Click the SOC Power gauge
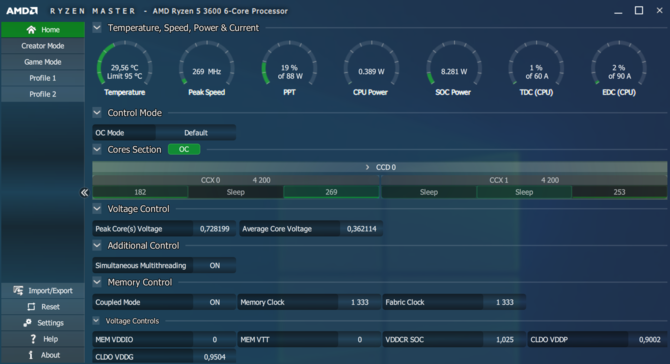 click(x=454, y=68)
